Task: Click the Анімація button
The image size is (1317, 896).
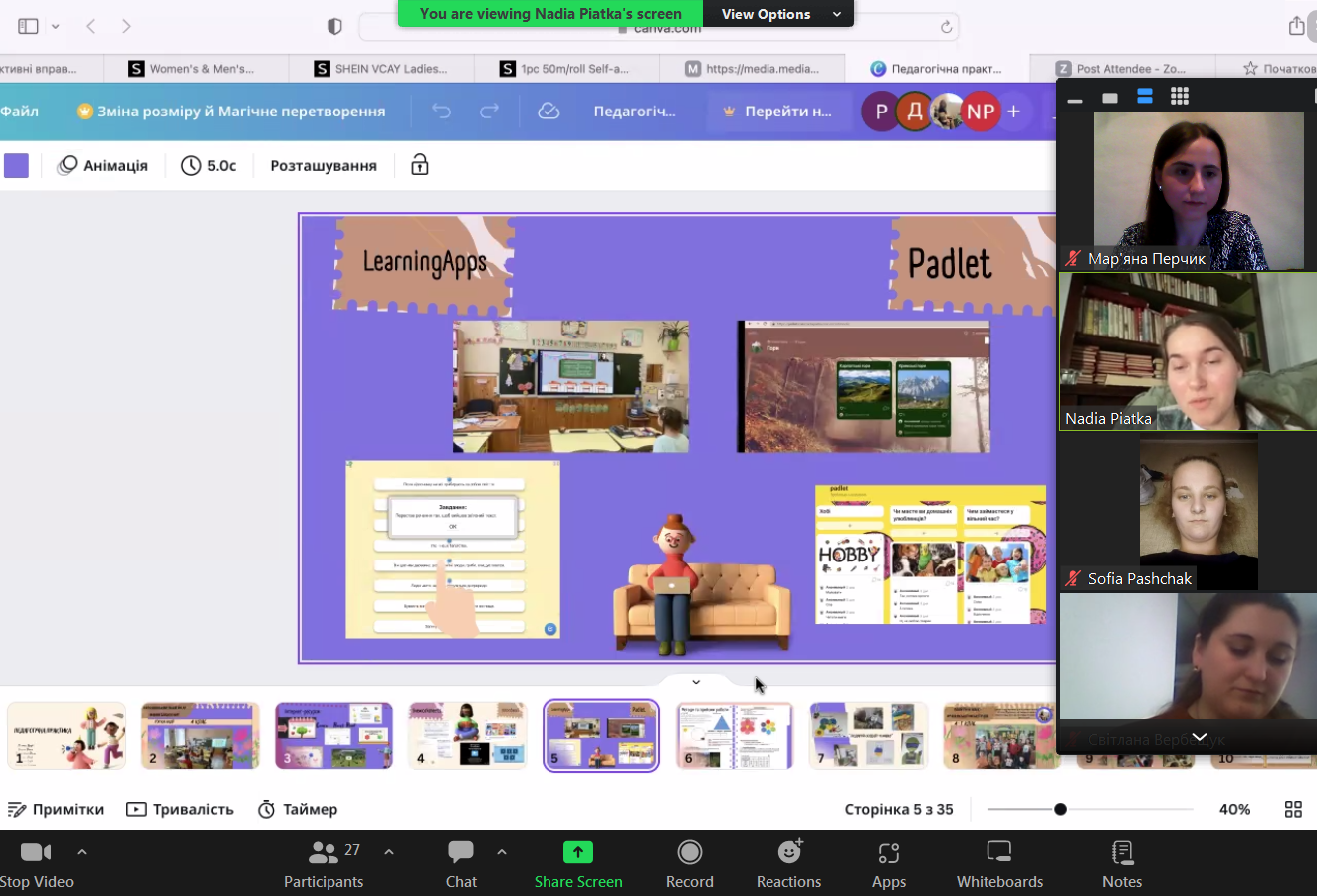Action: pyautogui.click(x=104, y=165)
